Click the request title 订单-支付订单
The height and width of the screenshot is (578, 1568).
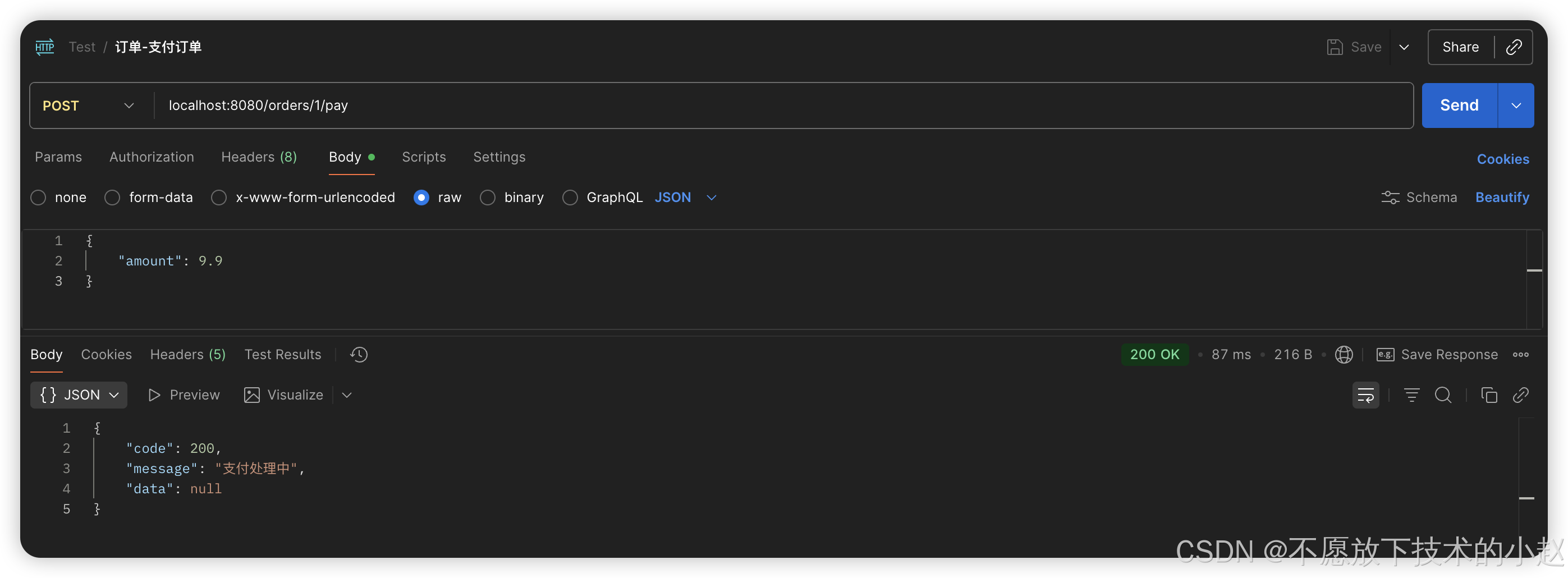click(158, 47)
